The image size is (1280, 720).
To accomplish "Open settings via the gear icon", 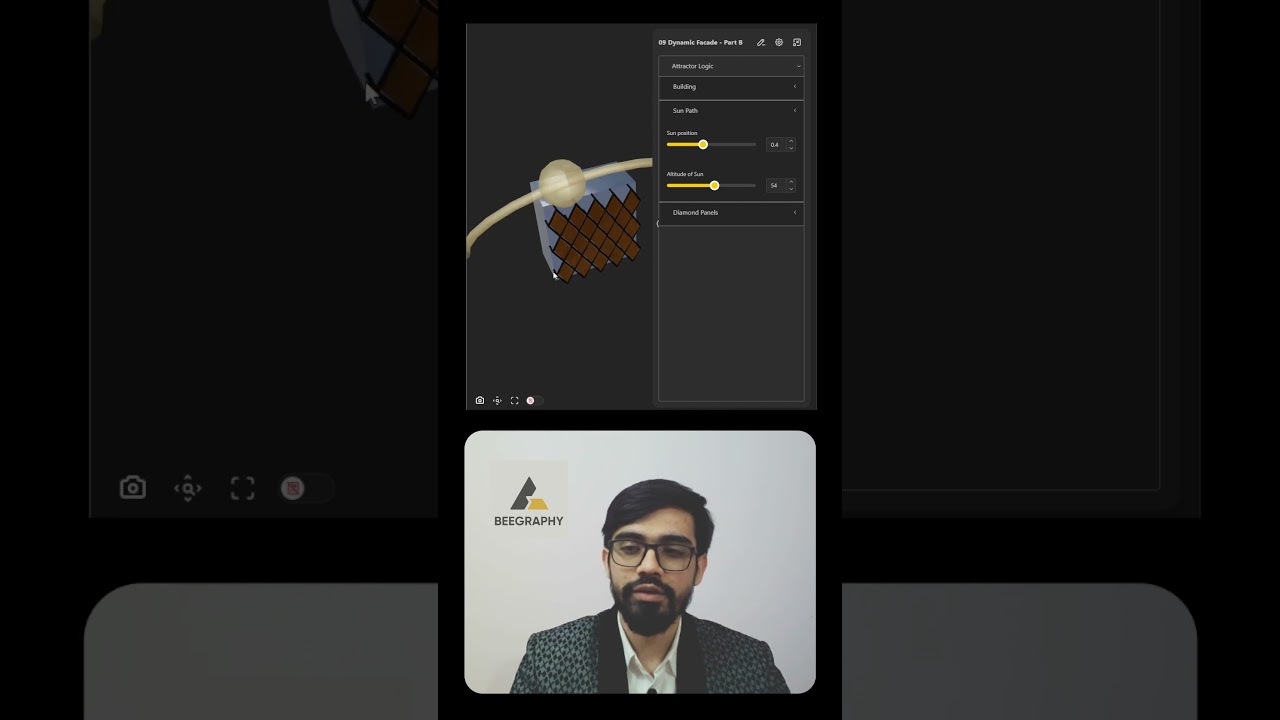I will tap(779, 43).
